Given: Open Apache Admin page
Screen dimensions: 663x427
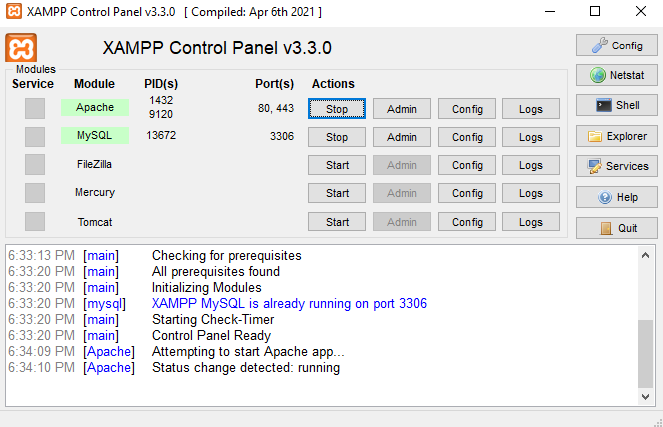Looking at the screenshot, I should [402, 109].
